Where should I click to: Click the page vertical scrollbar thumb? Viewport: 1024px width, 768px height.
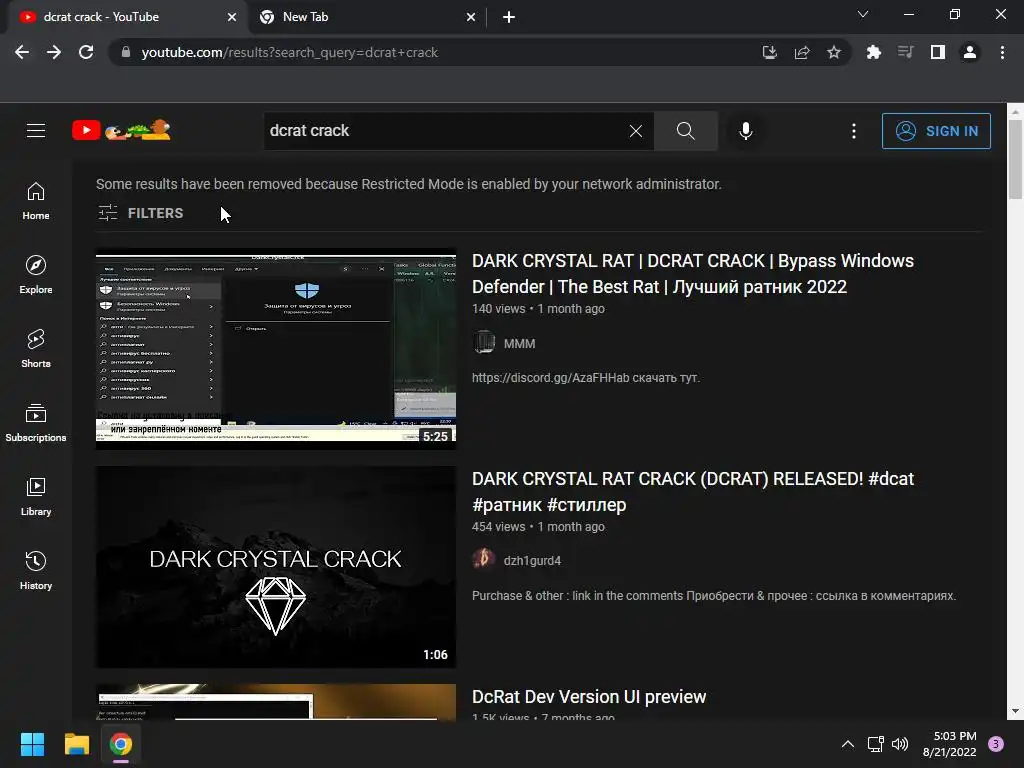pos(1015,159)
